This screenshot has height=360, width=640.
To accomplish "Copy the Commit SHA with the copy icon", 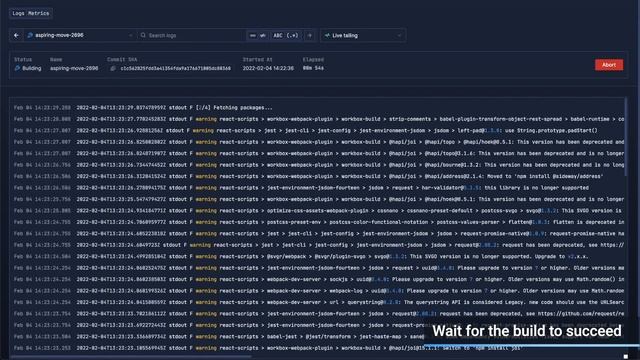I will click(113, 69).
